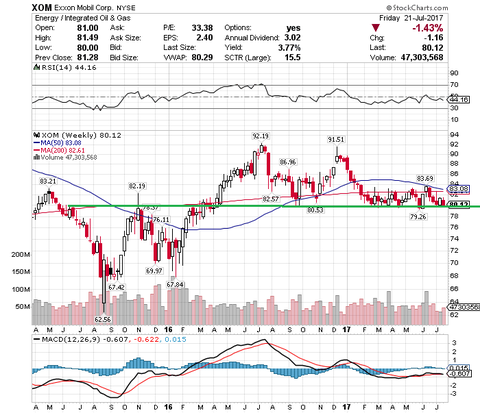Click the EPS value 2.40
Screen dimensions: 480x413
pyautogui.click(x=205, y=38)
